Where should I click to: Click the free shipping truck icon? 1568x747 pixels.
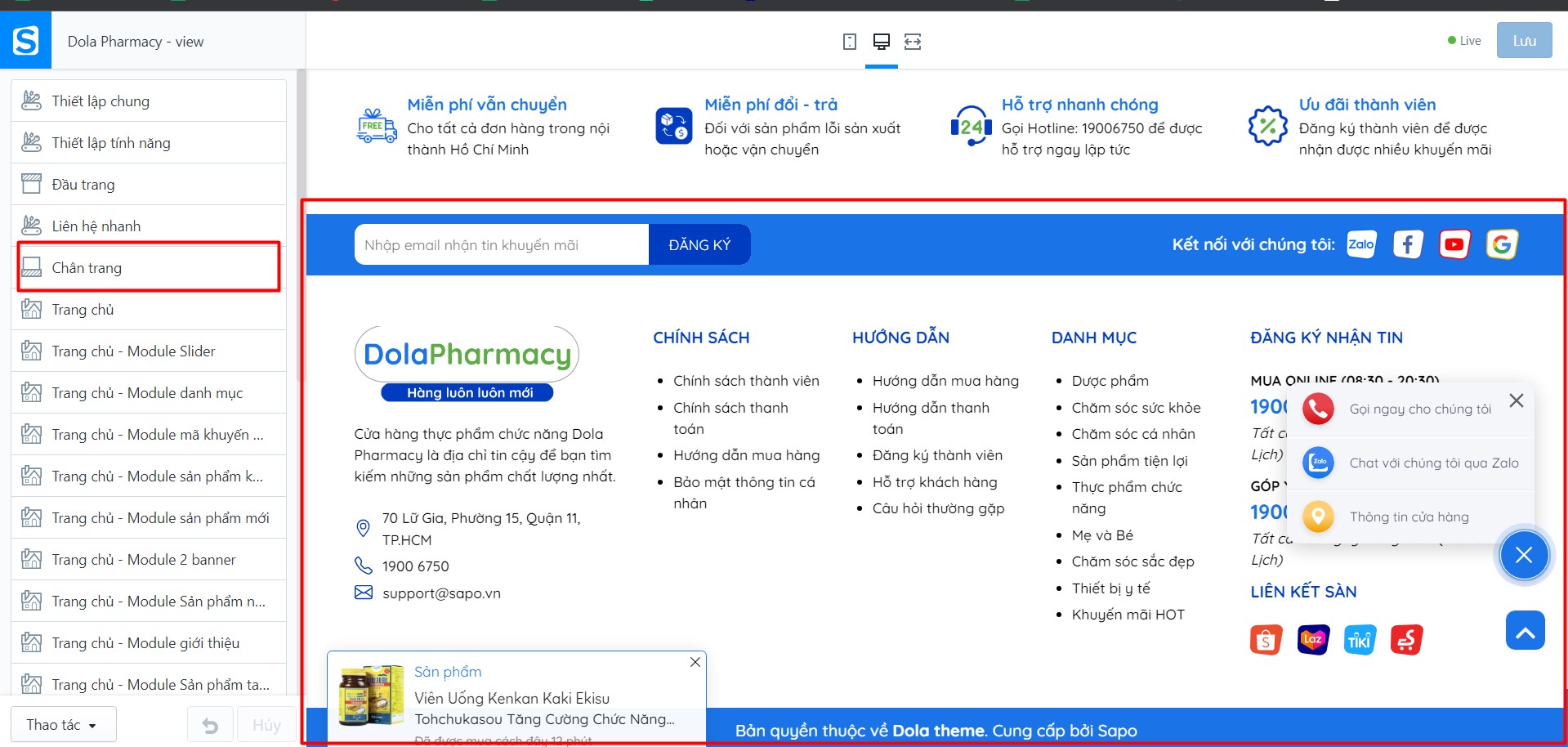click(x=377, y=127)
